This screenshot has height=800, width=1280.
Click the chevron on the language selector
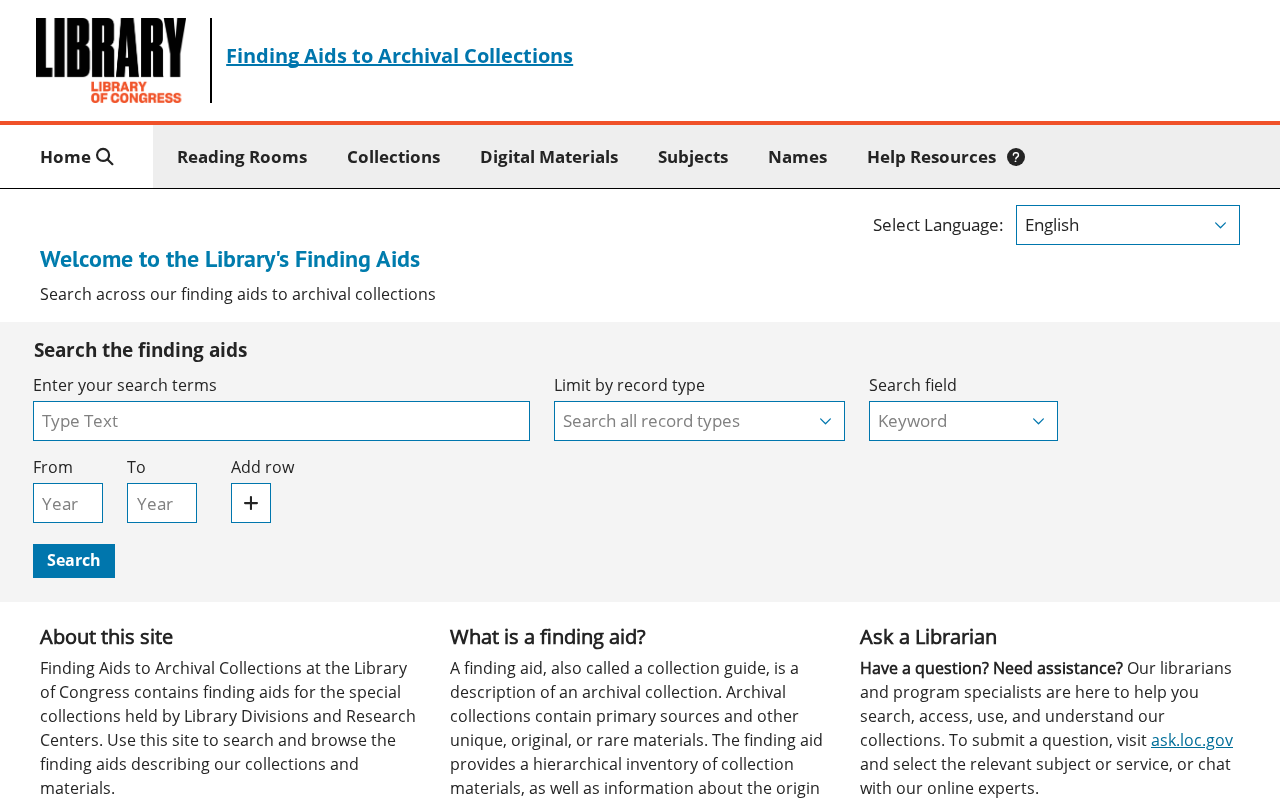[x=1220, y=225]
